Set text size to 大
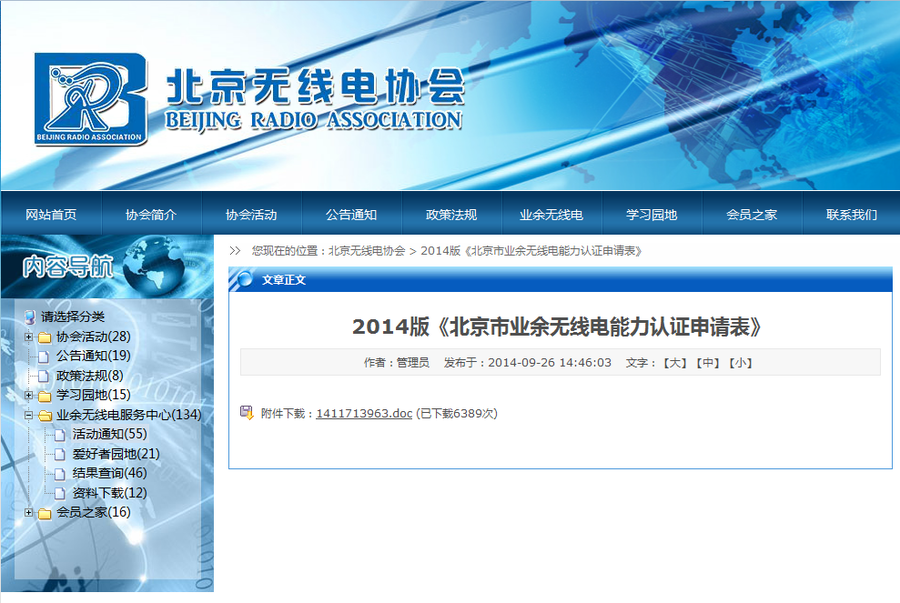The image size is (900, 603). click(x=675, y=363)
